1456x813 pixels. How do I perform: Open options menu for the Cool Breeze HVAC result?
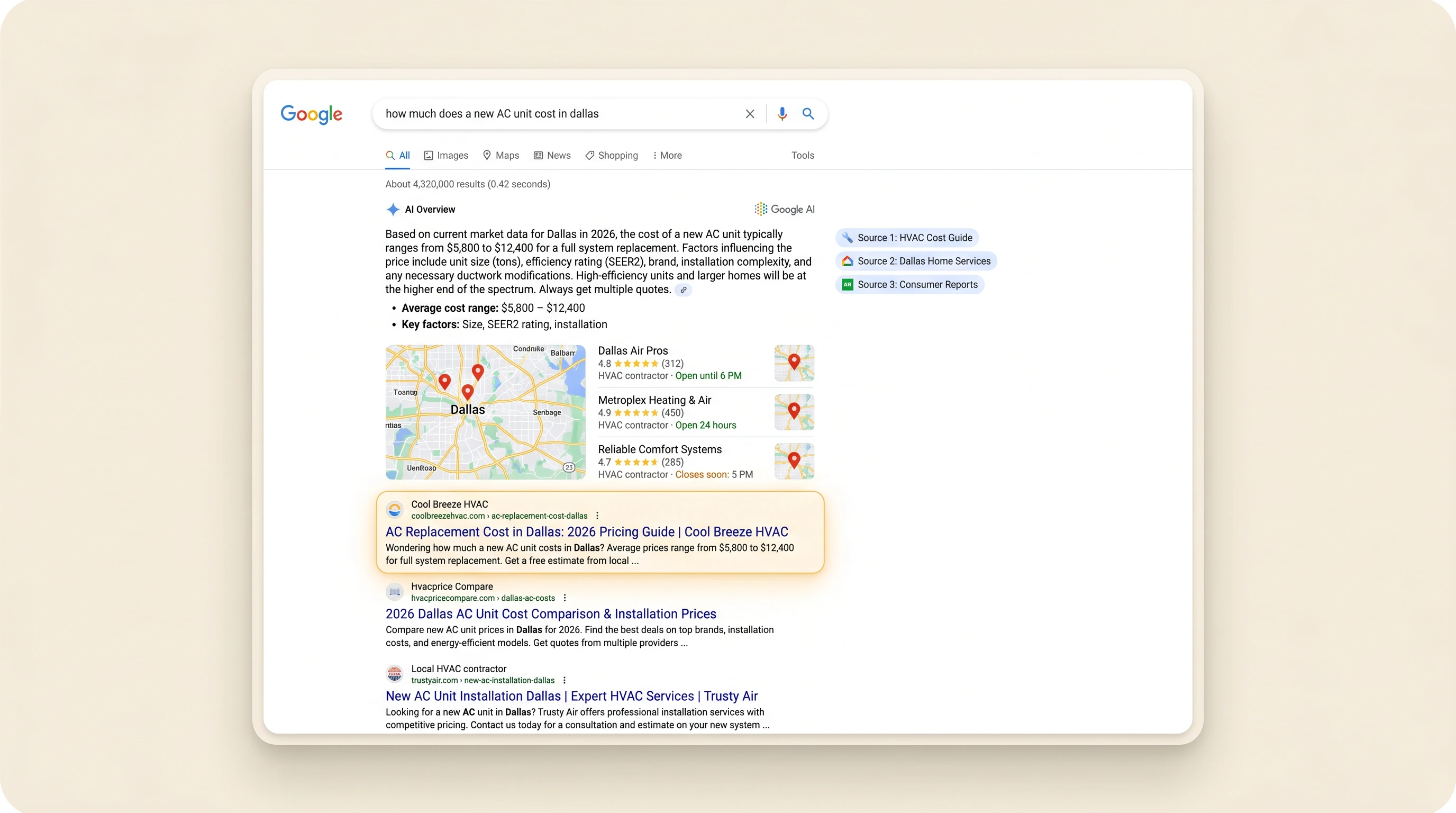point(597,516)
